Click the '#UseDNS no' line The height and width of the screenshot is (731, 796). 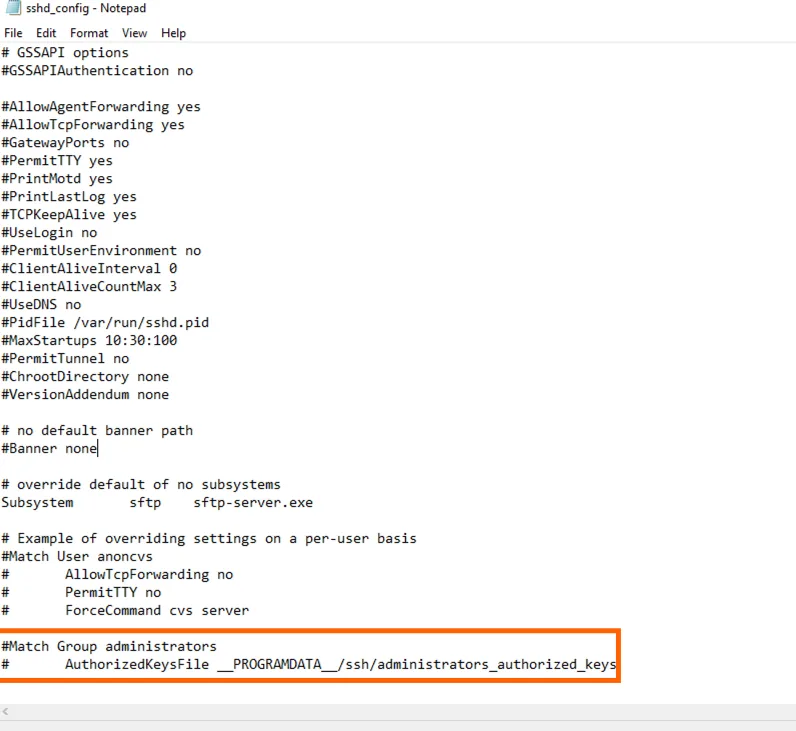pos(41,305)
